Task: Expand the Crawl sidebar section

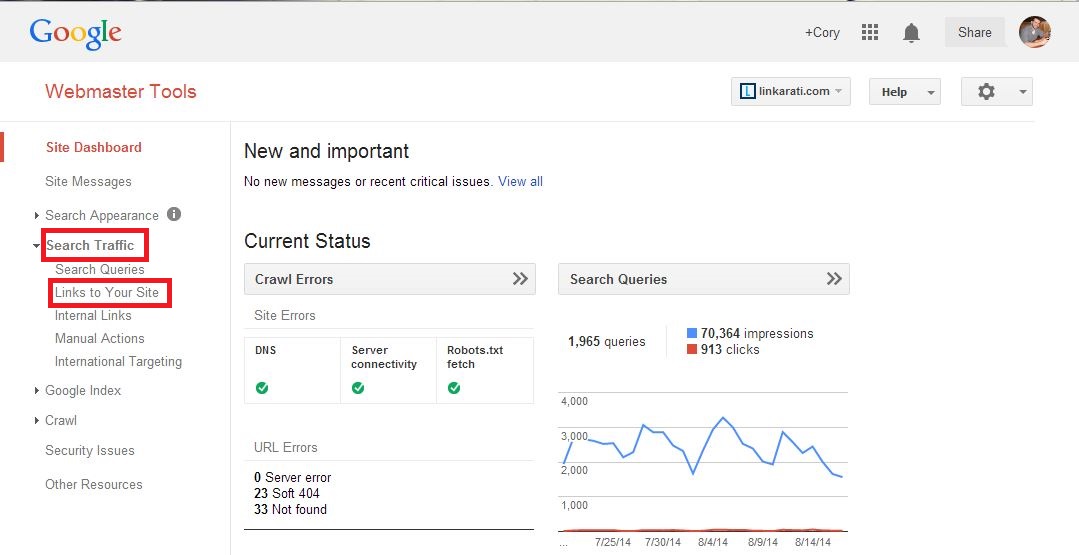Action: click(x=60, y=420)
